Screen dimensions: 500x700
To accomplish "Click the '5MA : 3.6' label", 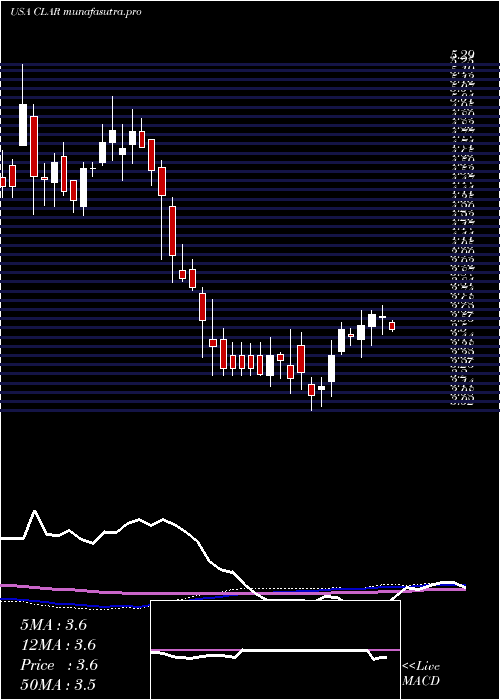I will 54,625.
